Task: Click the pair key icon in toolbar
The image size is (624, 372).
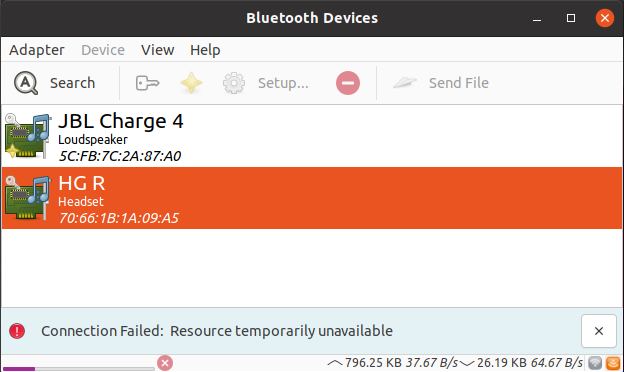Action: (x=147, y=83)
